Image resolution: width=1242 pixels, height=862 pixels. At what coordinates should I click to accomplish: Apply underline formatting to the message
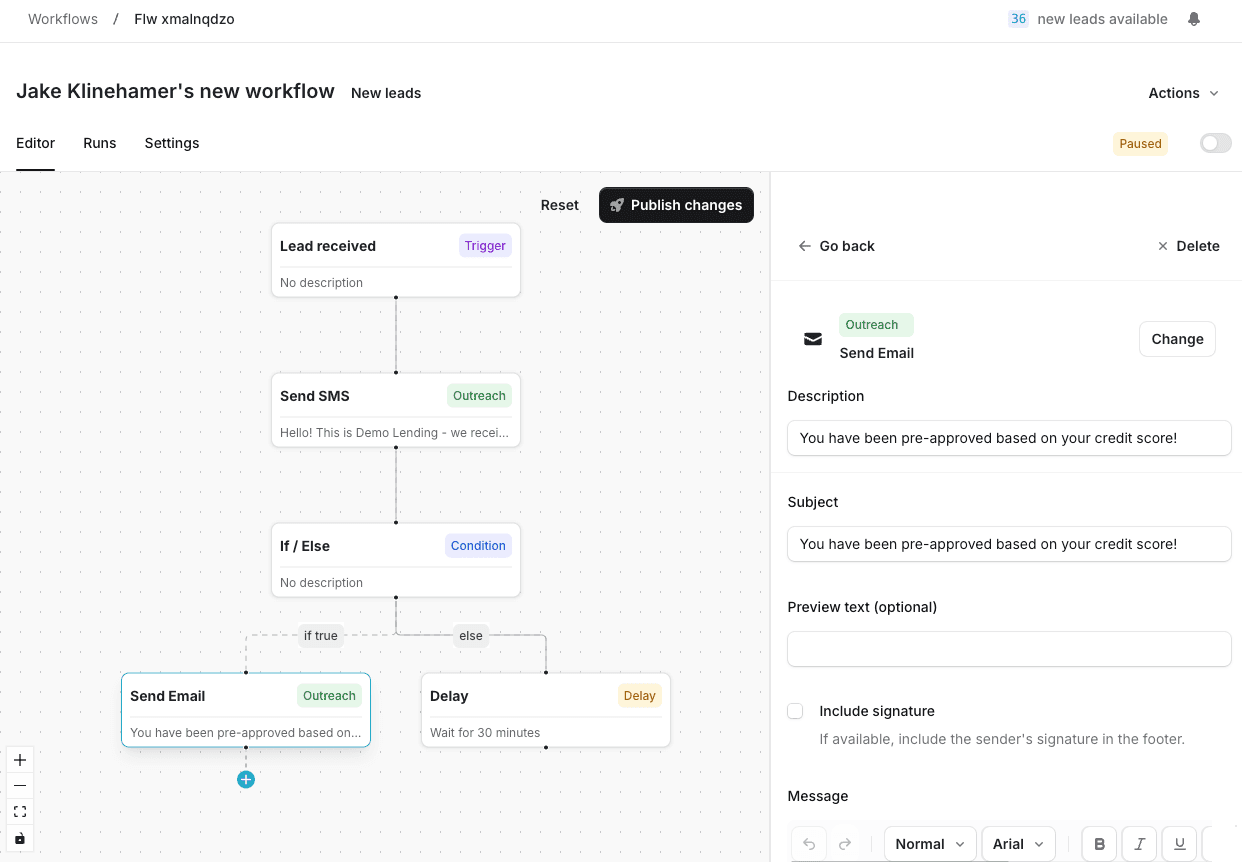pyautogui.click(x=1179, y=844)
